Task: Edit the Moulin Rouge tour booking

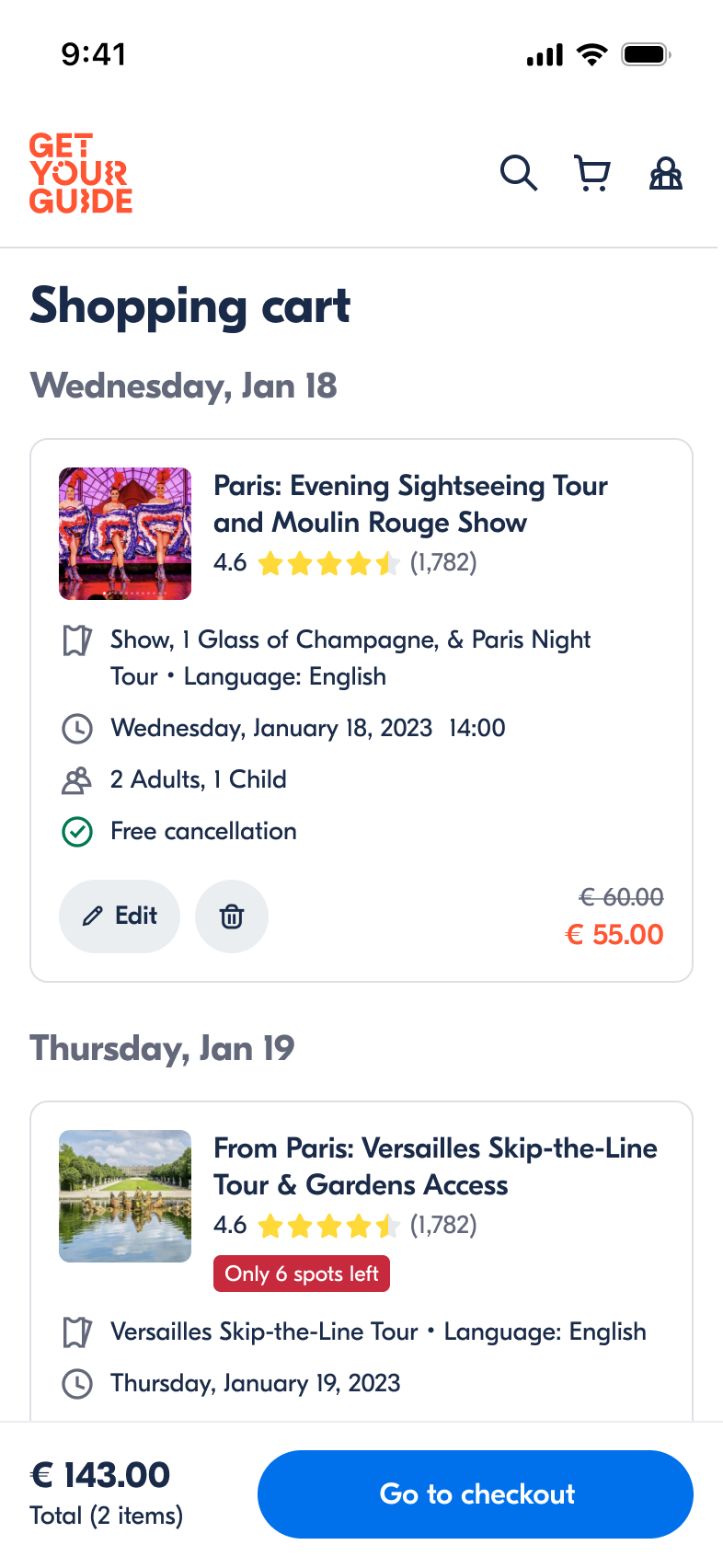Action: [x=120, y=917]
